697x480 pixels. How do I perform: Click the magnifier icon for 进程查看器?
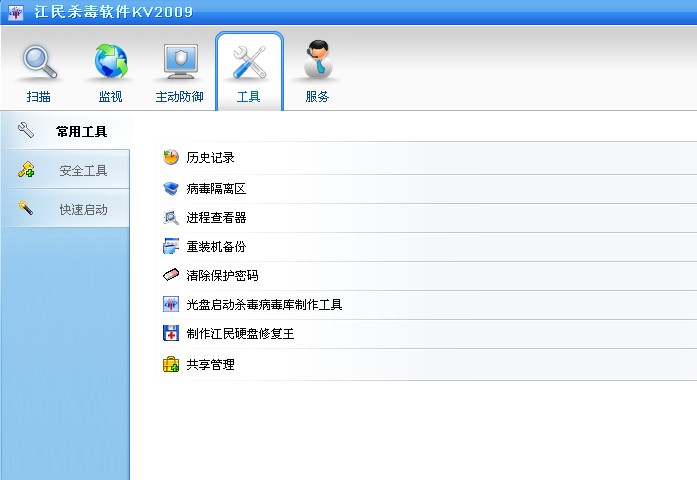pyautogui.click(x=171, y=217)
